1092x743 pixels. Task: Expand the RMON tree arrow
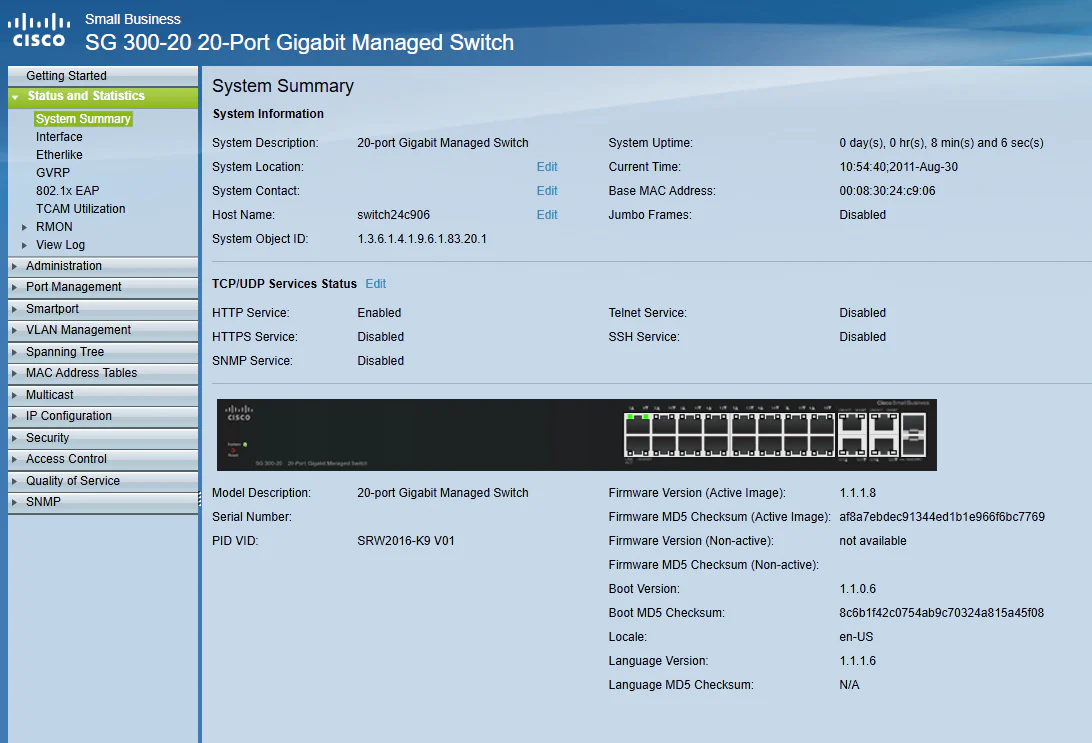[24, 227]
